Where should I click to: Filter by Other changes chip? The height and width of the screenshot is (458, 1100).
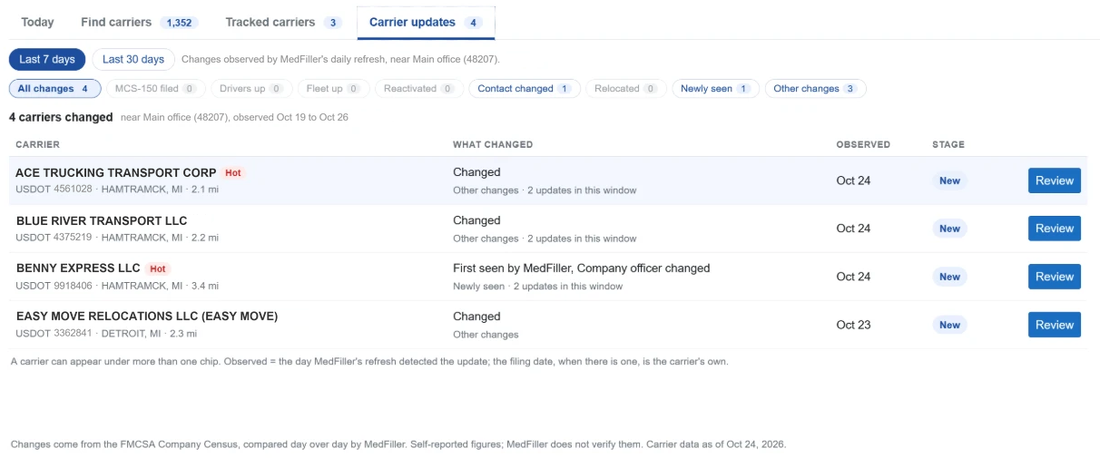815,89
